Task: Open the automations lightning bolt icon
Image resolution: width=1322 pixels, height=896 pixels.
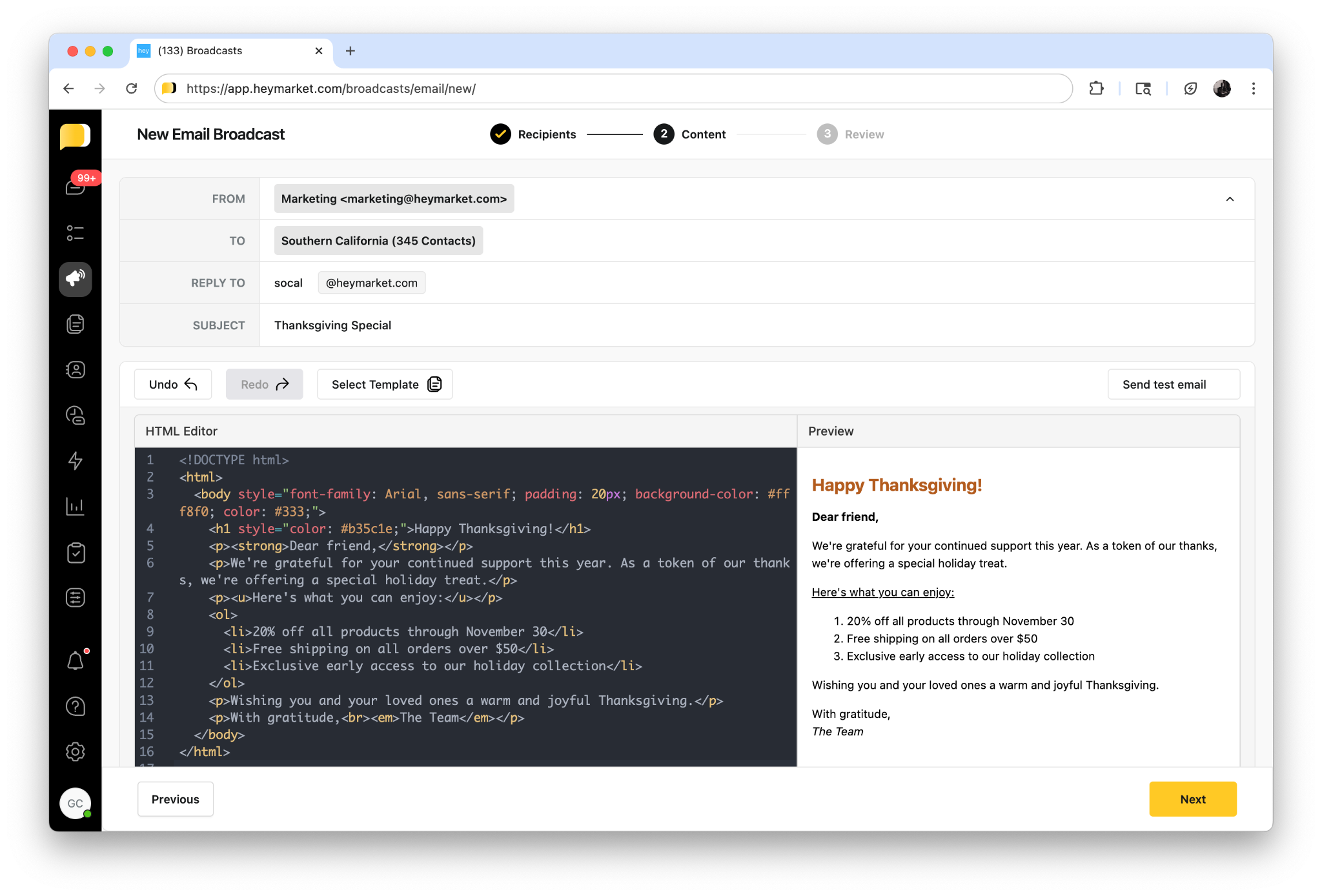Action: (76, 460)
